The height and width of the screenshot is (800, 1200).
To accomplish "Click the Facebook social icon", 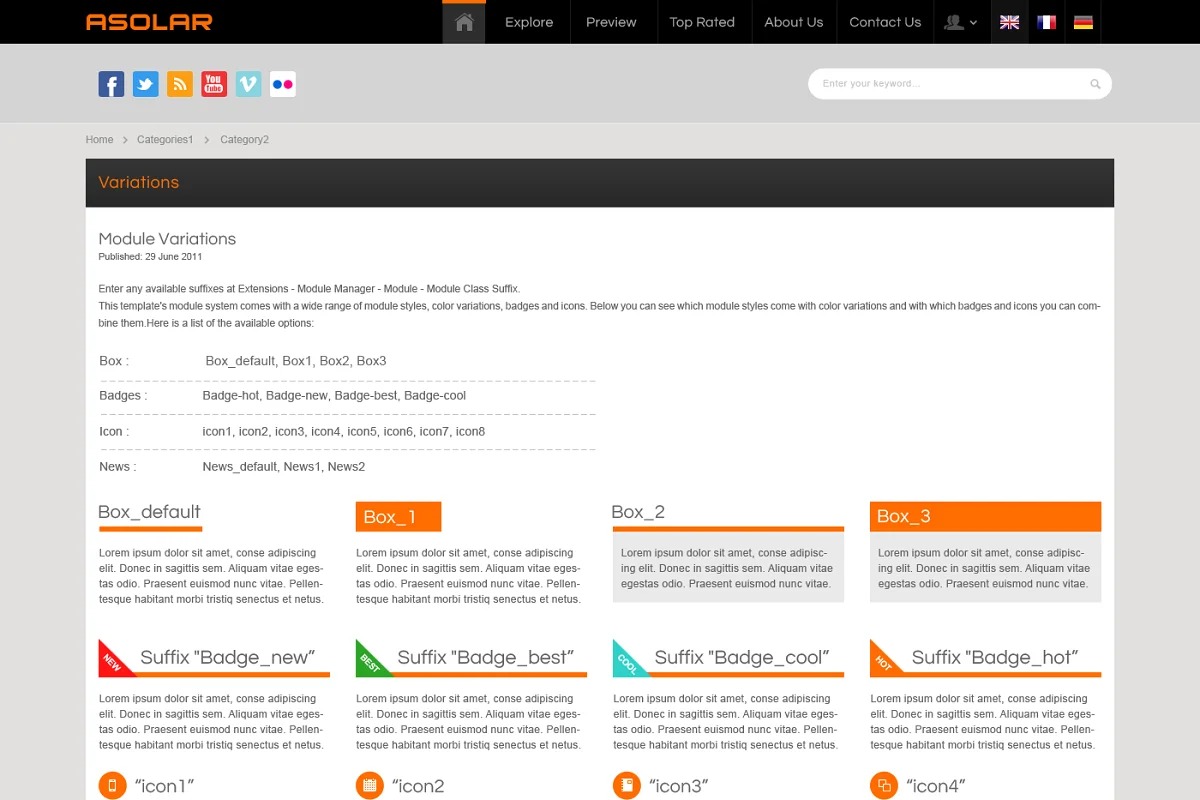I will (x=111, y=84).
